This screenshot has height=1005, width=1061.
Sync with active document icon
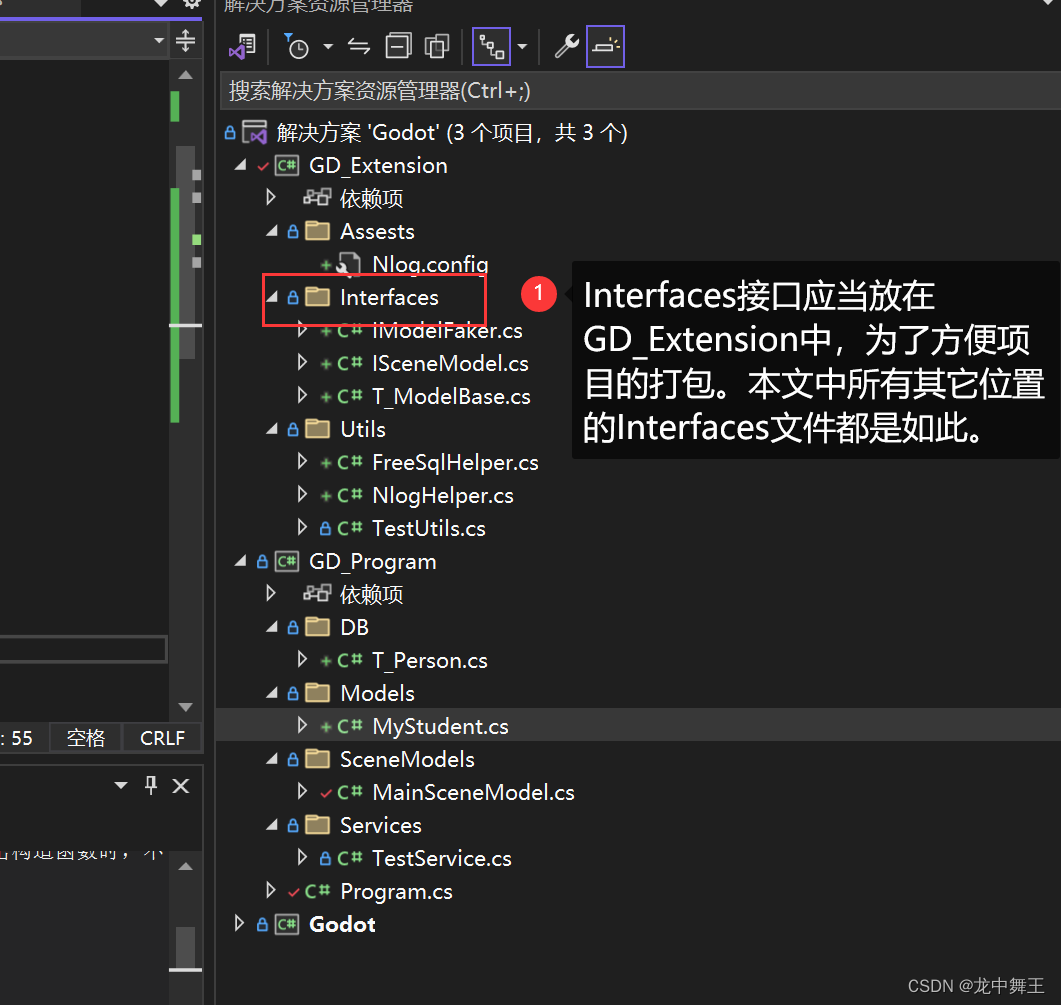coord(359,47)
